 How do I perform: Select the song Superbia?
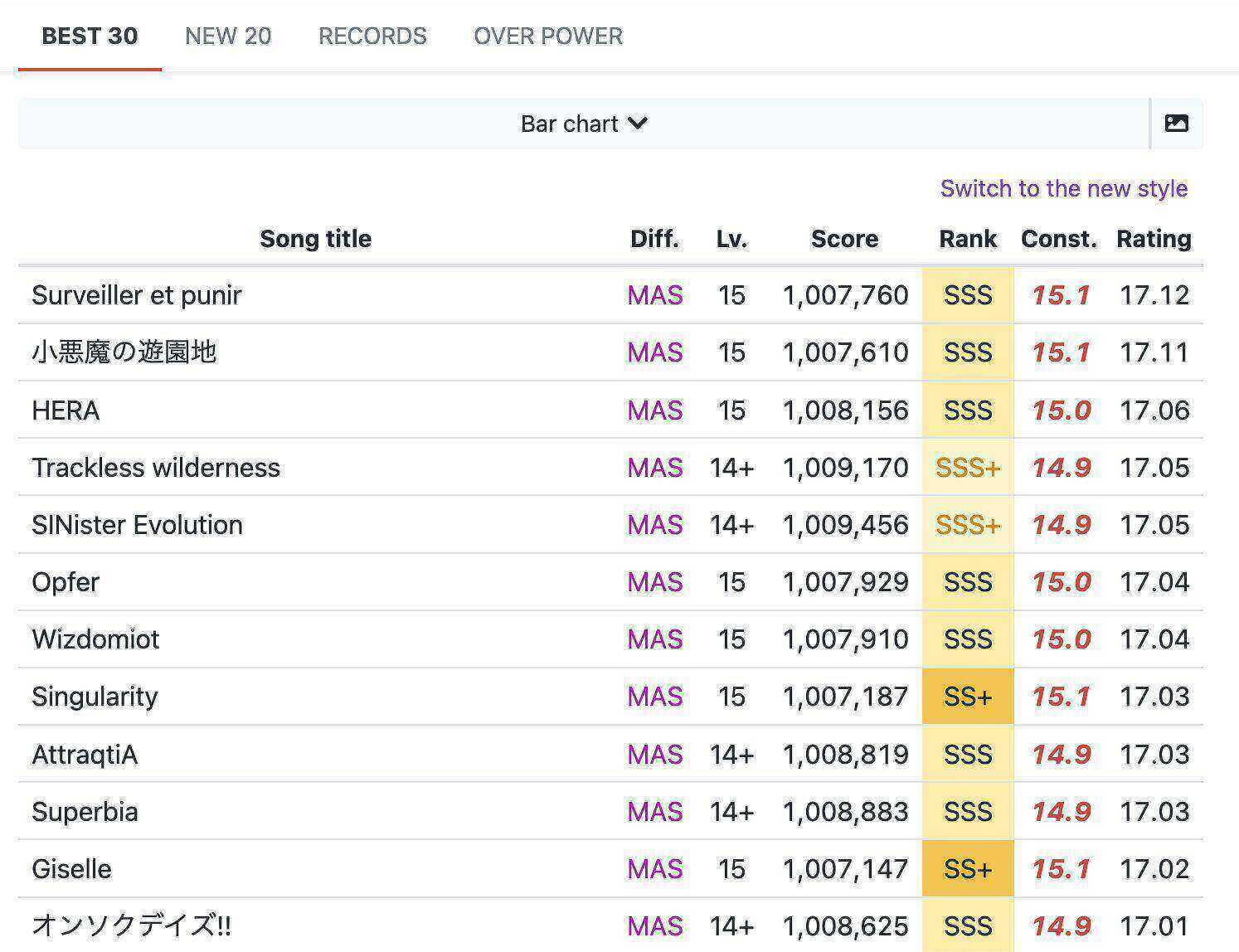coord(85,812)
